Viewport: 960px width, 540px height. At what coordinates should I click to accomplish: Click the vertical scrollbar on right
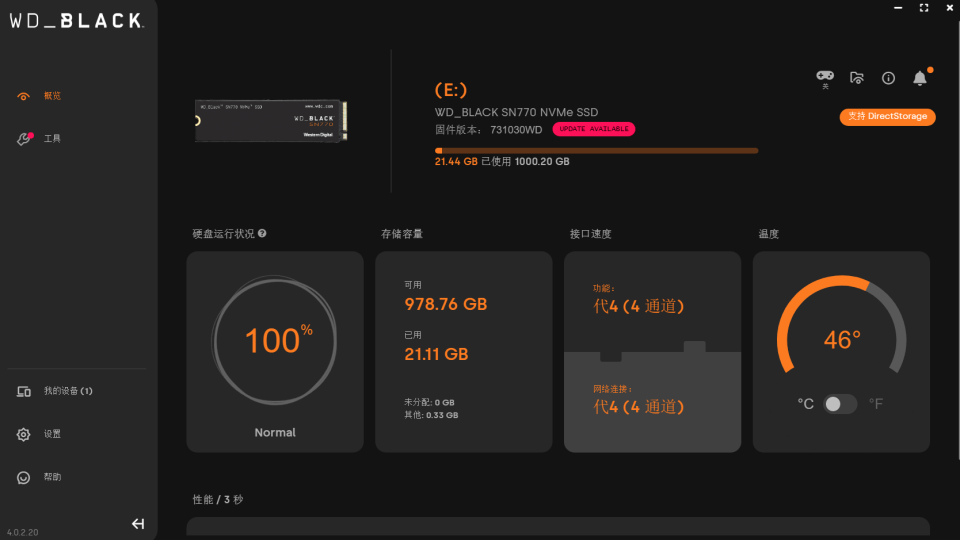pyautogui.click(x=958, y=239)
